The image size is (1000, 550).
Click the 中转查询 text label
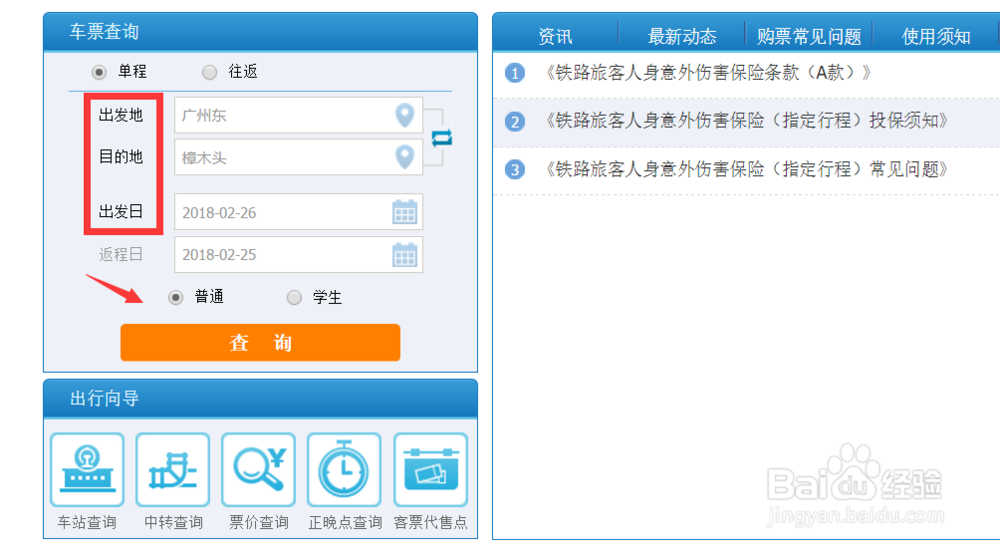173,523
